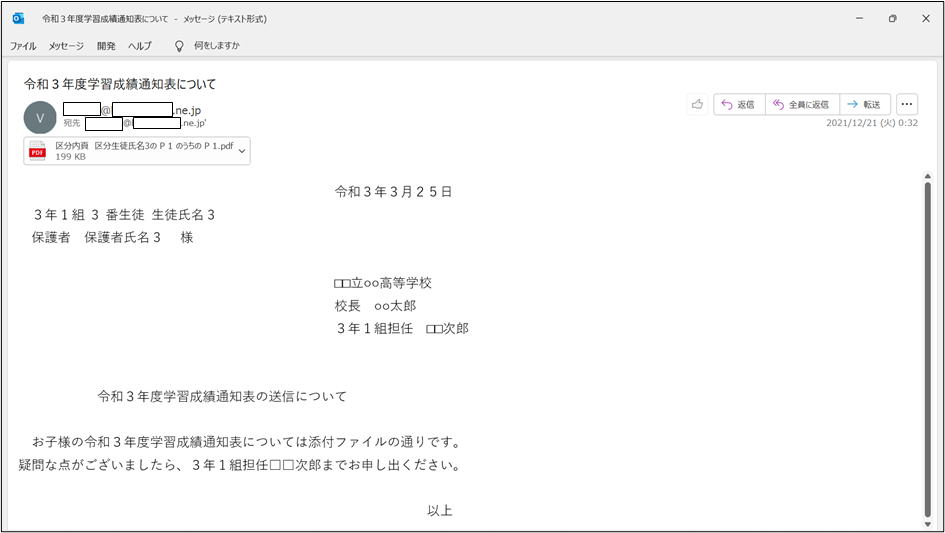This screenshot has height=533, width=945.
Task: Click the scrollbar up arrow
Action: [928, 176]
